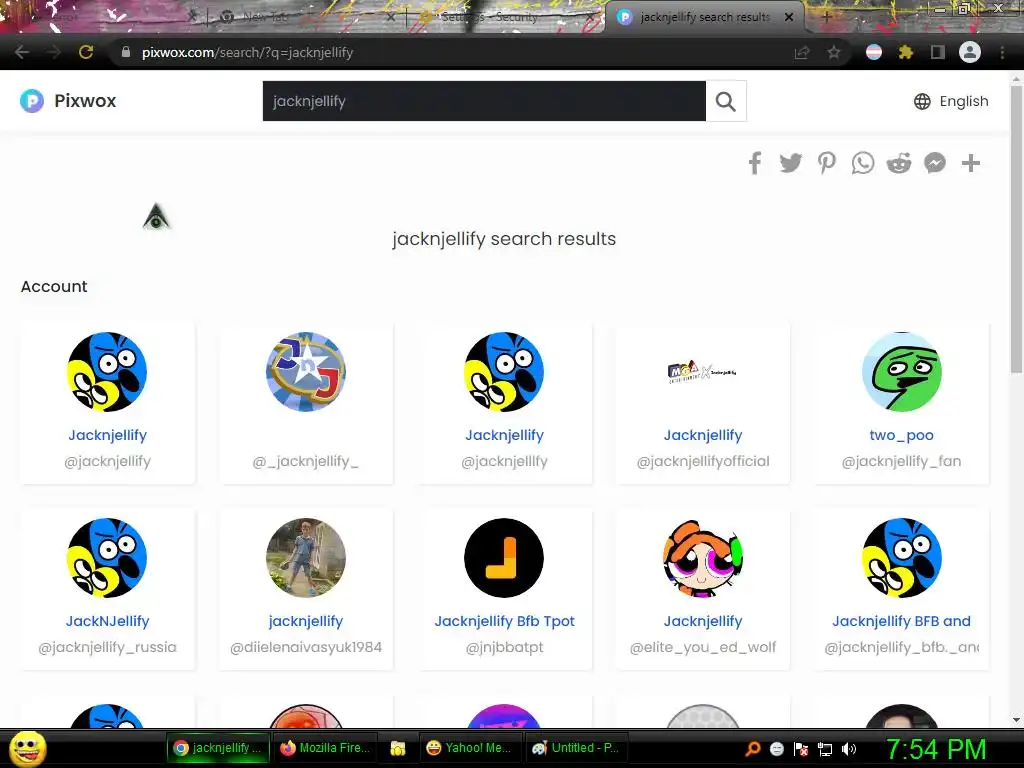Click the page vertical scrollbar

click(x=1016, y=229)
